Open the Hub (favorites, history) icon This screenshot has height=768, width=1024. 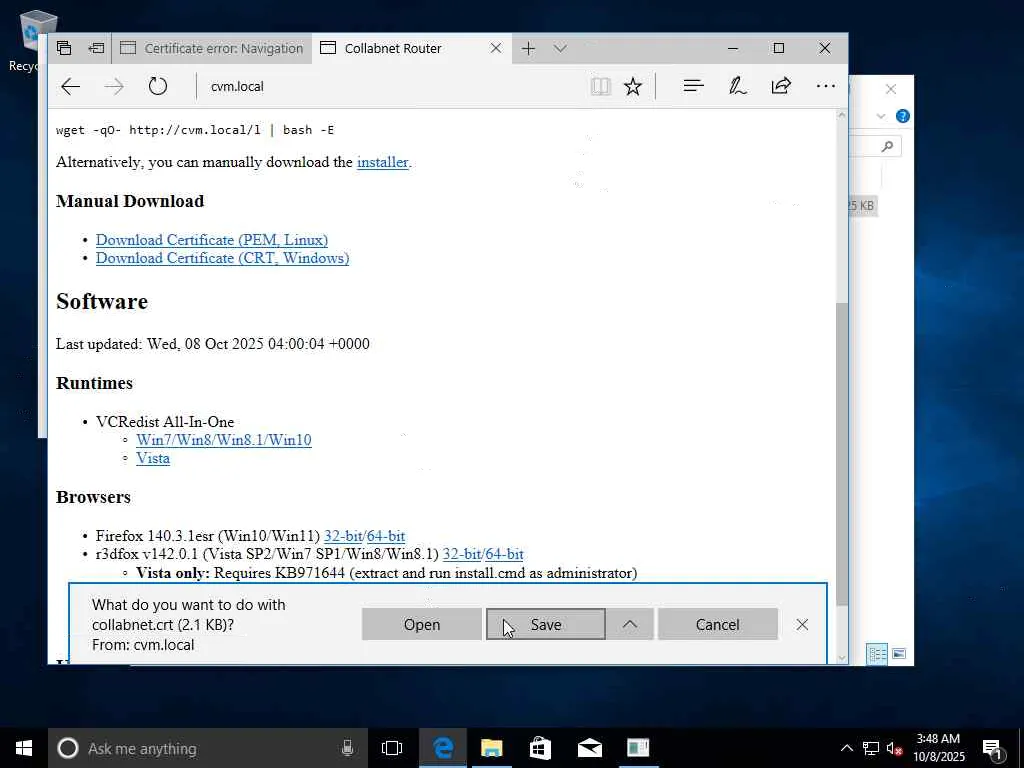coord(693,86)
